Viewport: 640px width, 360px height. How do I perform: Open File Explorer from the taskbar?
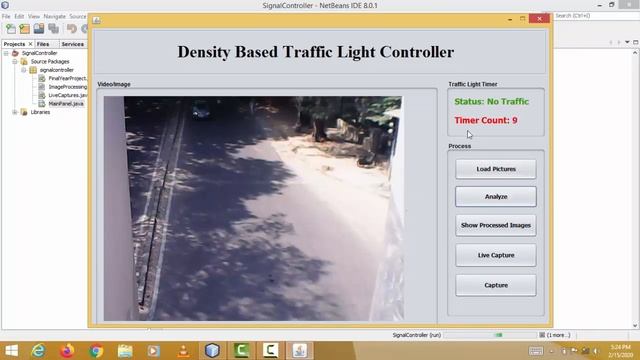click(125, 351)
